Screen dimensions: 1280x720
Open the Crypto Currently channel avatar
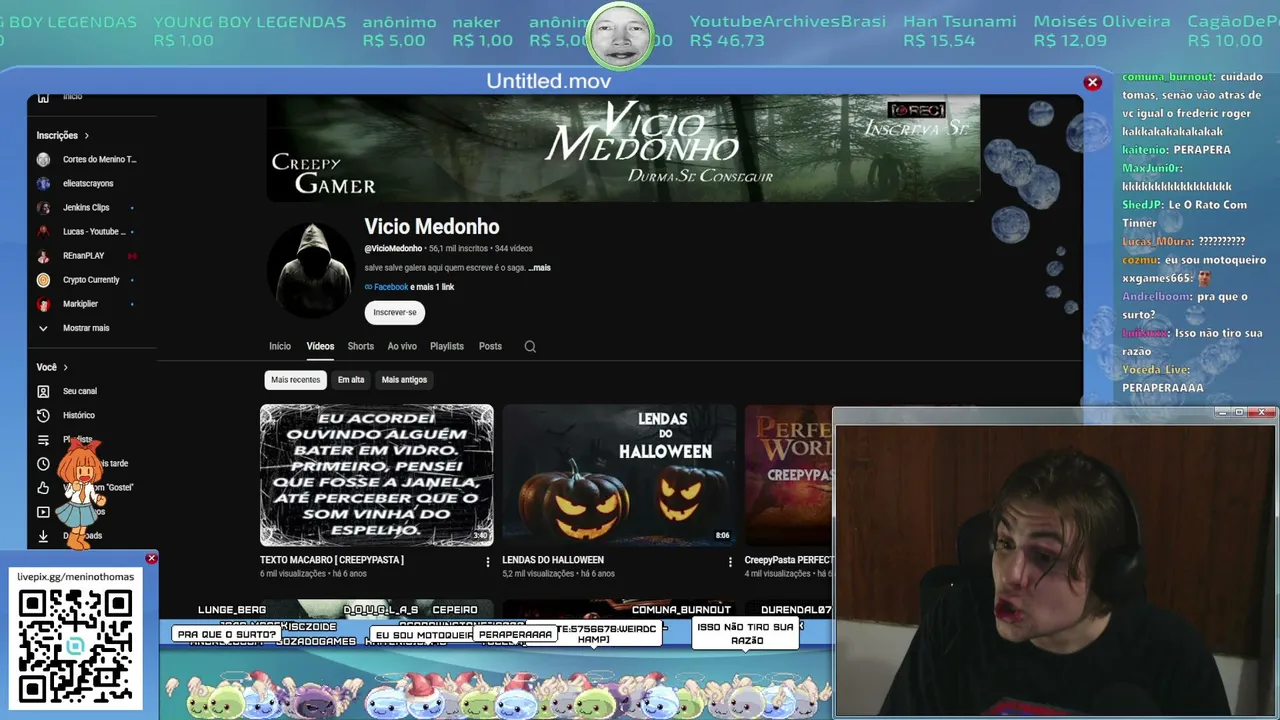(x=43, y=280)
